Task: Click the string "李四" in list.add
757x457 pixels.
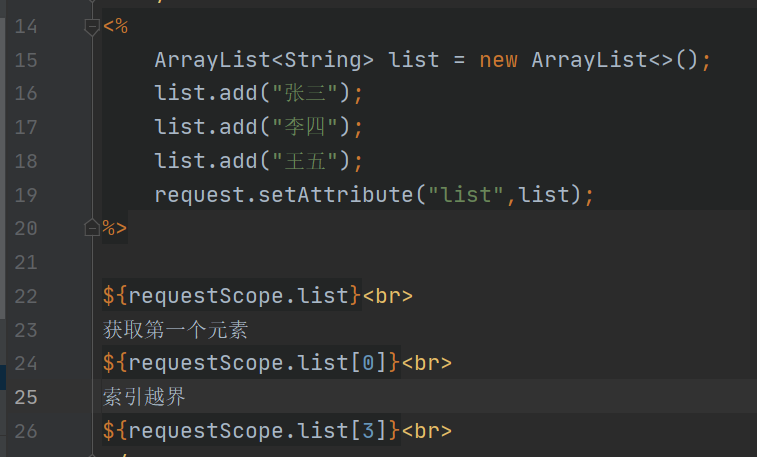Action: pos(305,127)
